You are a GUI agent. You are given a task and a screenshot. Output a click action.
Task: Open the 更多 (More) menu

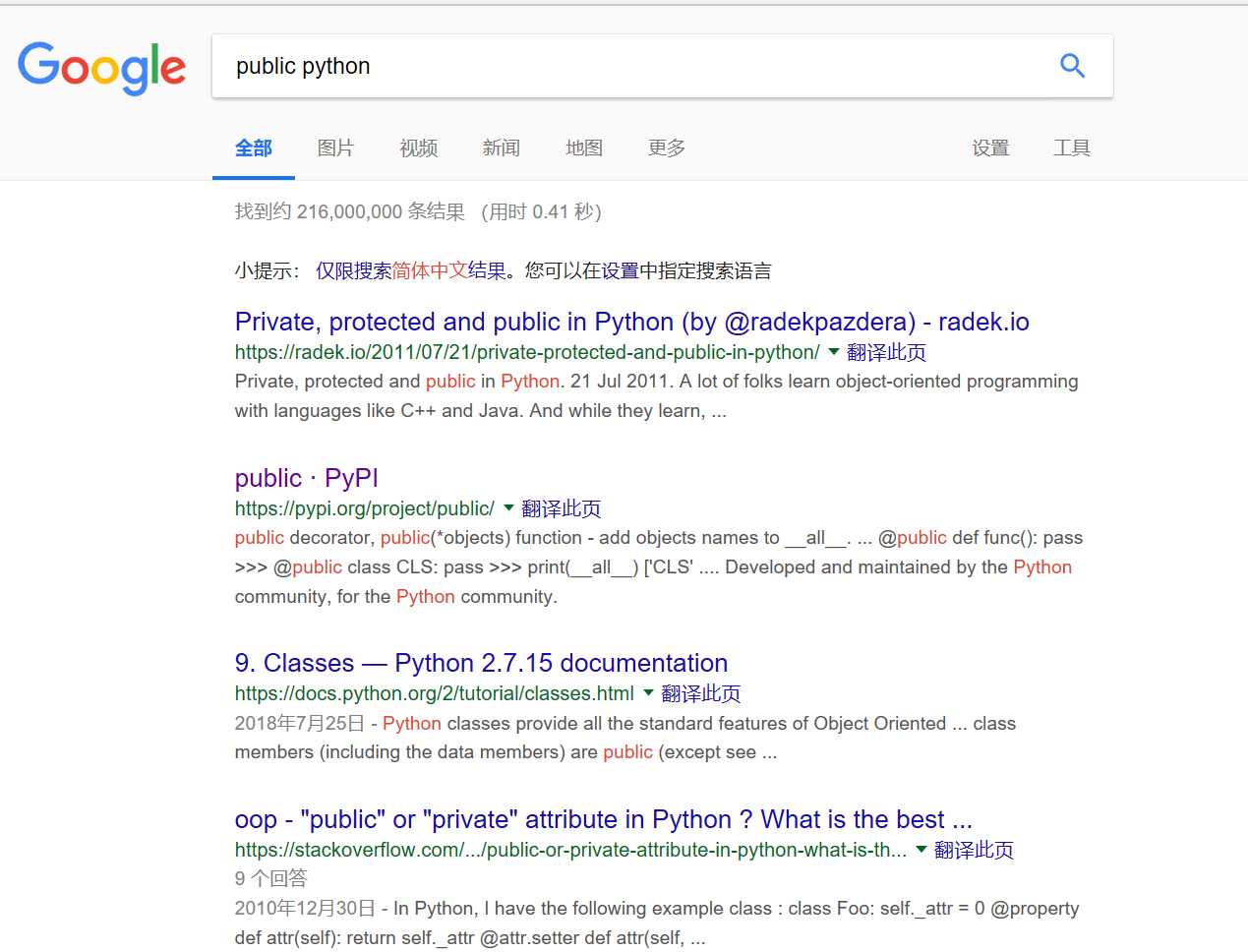coord(666,149)
